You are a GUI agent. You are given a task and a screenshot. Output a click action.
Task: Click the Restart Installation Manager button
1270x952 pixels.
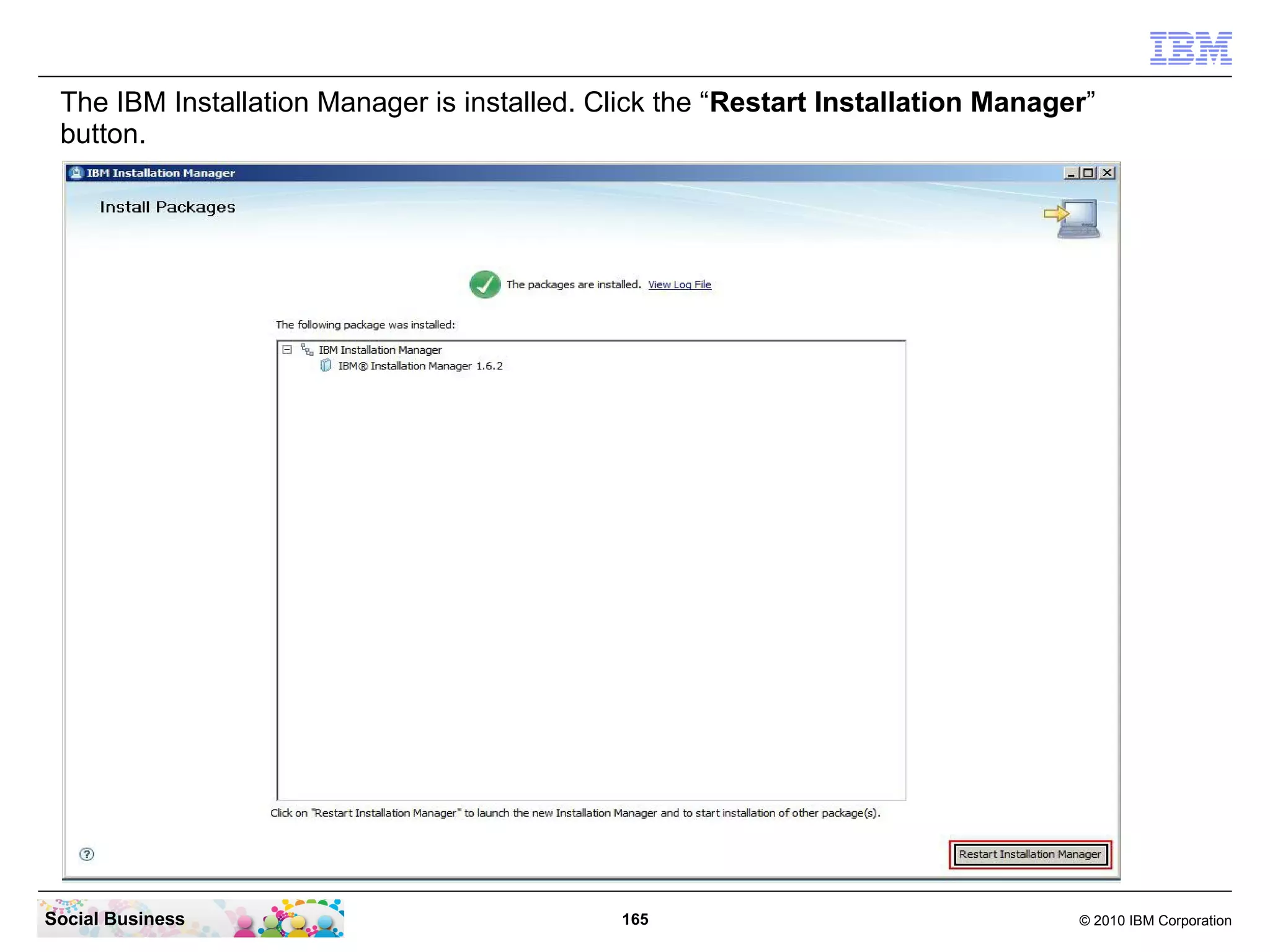click(x=1029, y=854)
